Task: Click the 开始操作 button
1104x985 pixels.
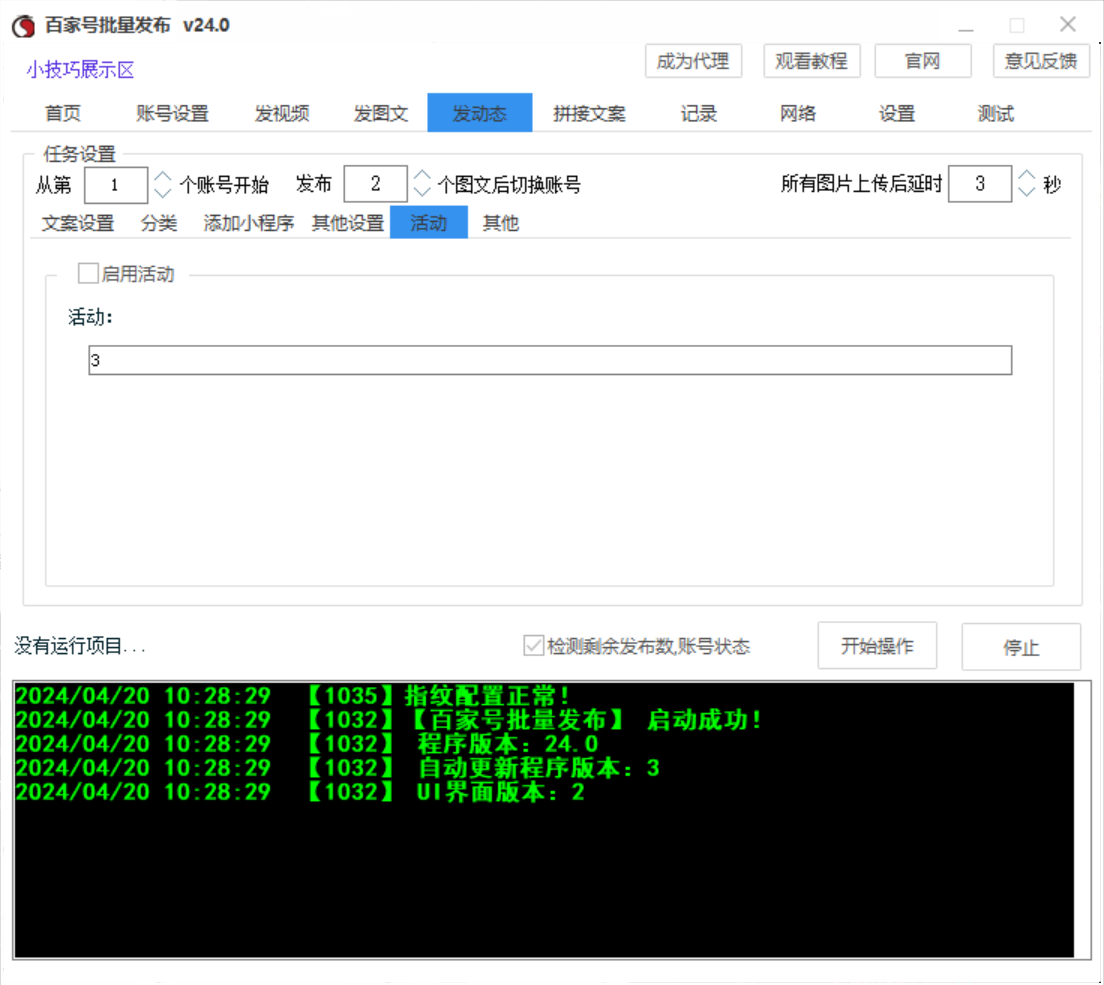Action: coord(877,646)
